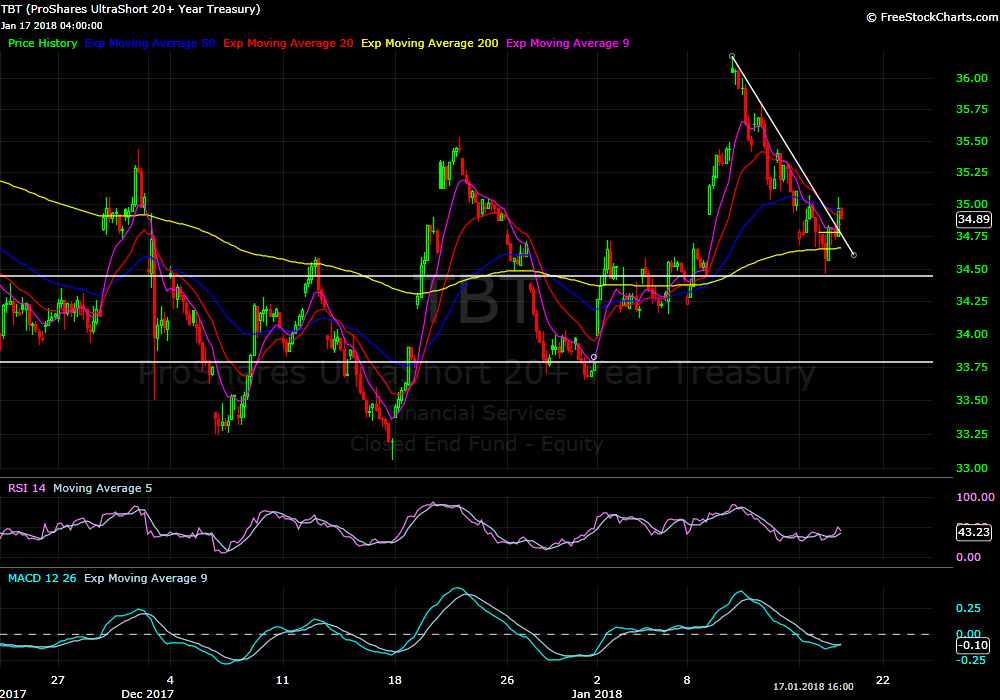Click the RSI 14 indicator label
Viewport: 1000px width, 700px height.
click(27, 488)
